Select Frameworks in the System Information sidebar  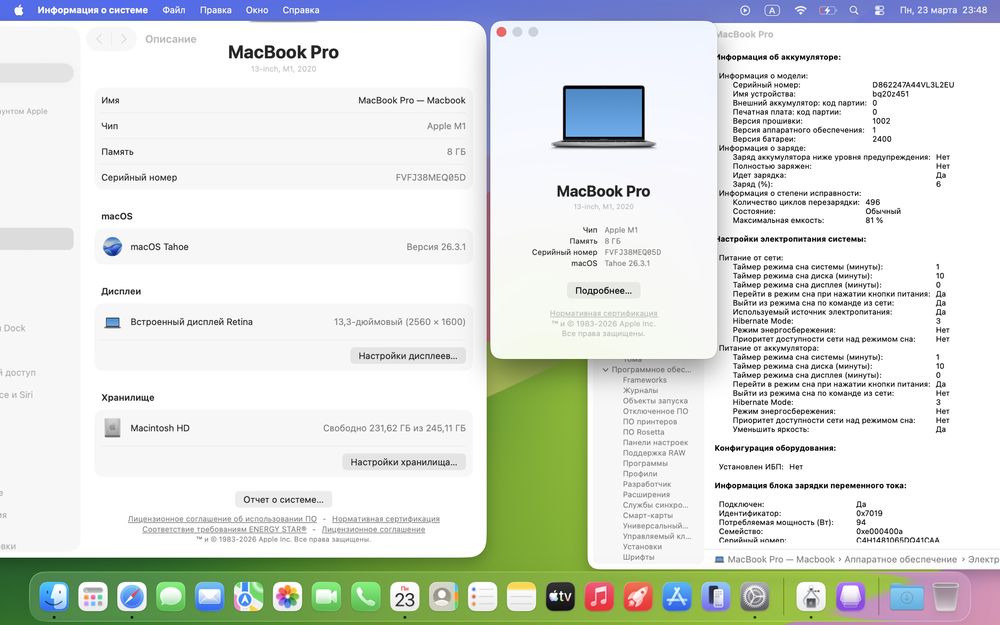click(x=644, y=380)
